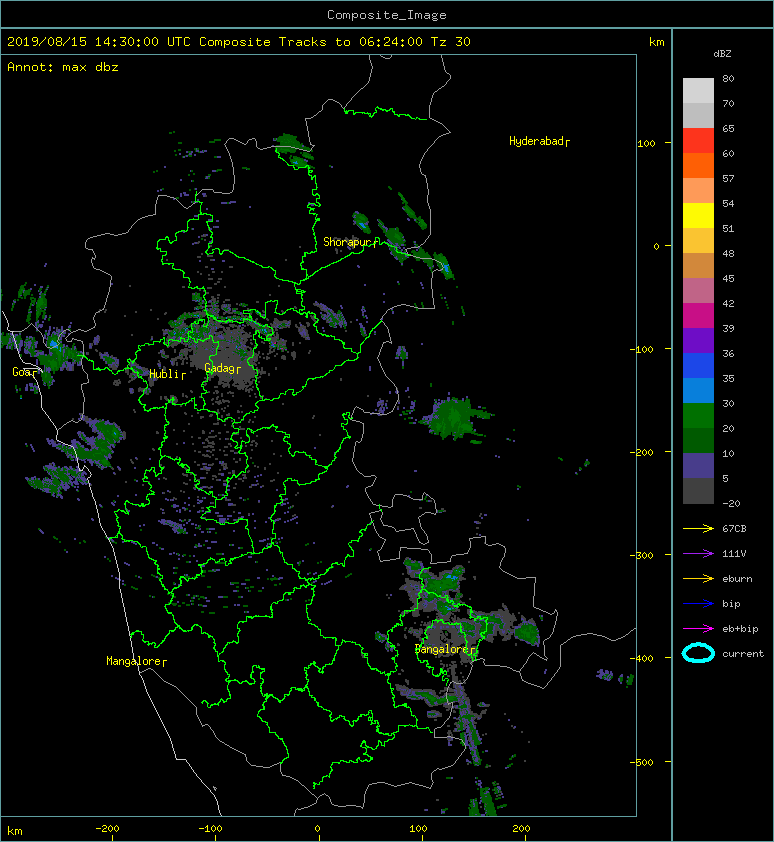Click the -400 tick label on y-axis
Screen dimensions: 774x842
642,658
